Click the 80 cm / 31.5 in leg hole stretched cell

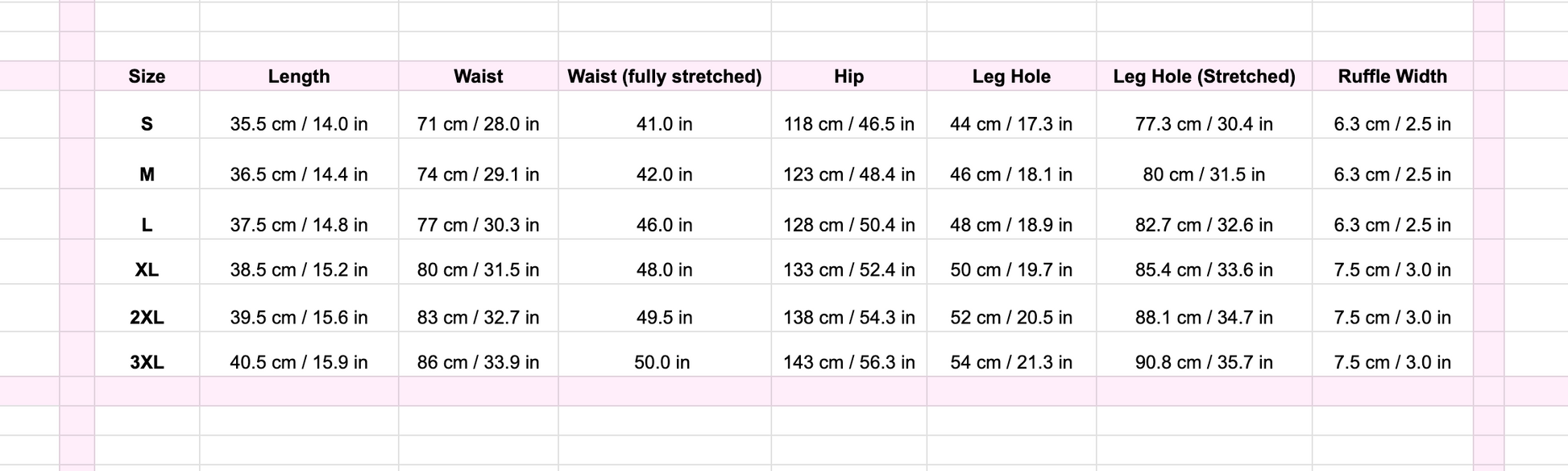[x=1204, y=174]
